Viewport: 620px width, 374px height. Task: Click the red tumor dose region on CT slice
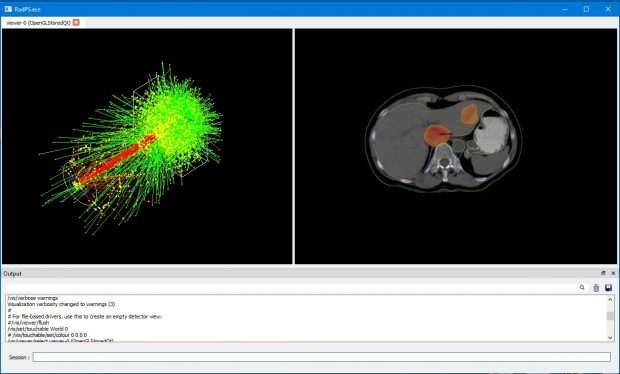point(437,135)
